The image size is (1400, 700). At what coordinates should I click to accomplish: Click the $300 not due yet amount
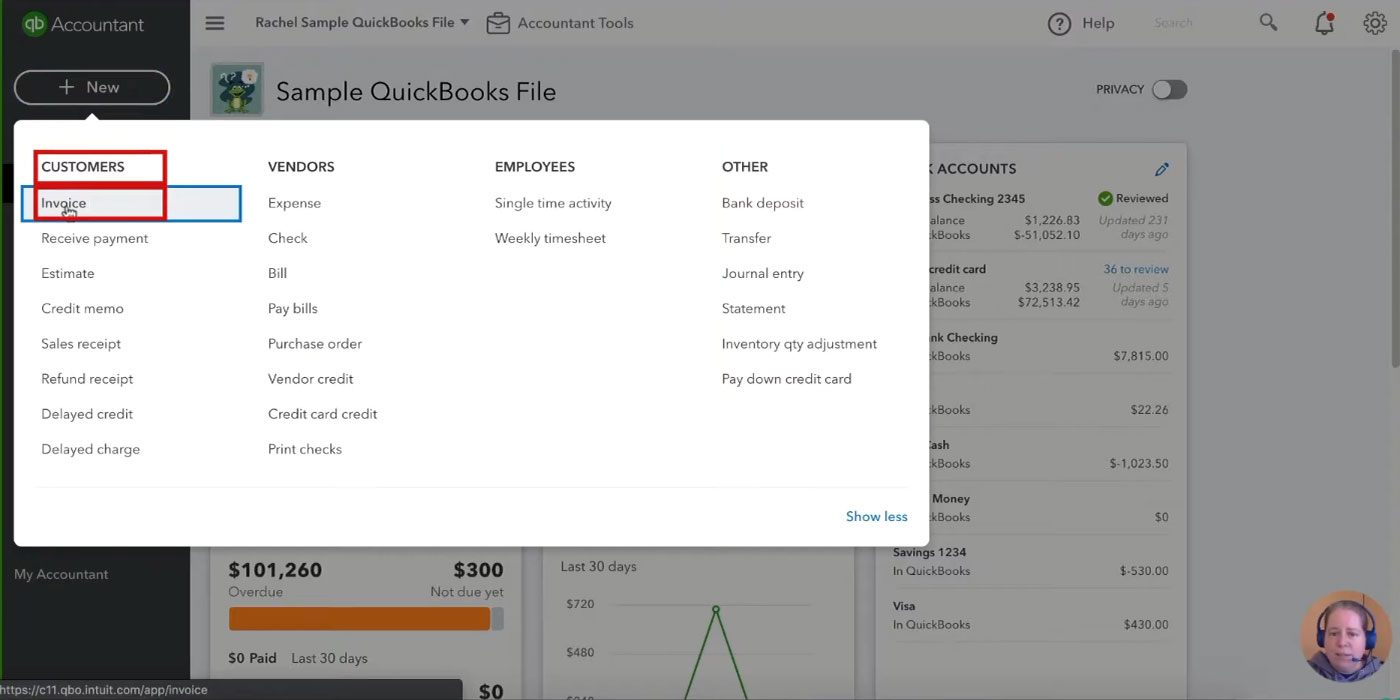point(478,570)
